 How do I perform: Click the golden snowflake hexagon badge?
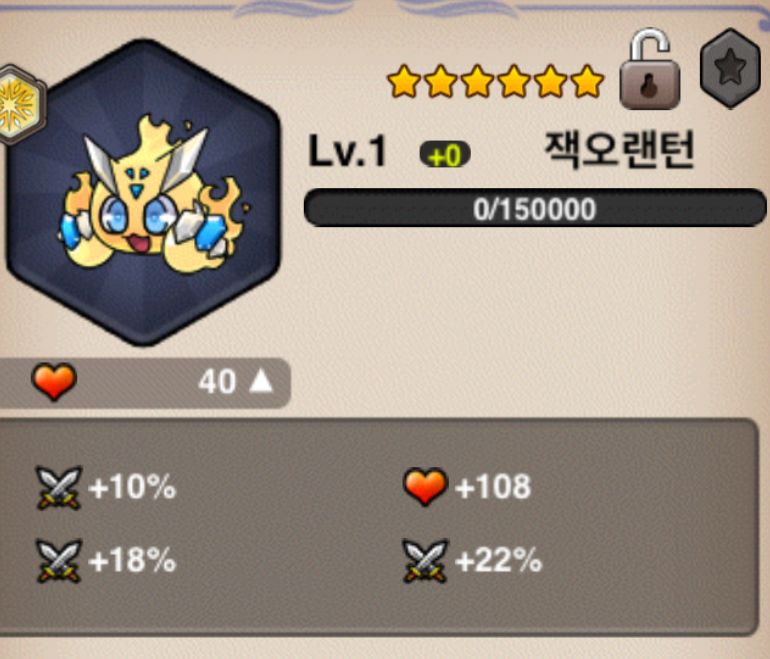(x=20, y=105)
